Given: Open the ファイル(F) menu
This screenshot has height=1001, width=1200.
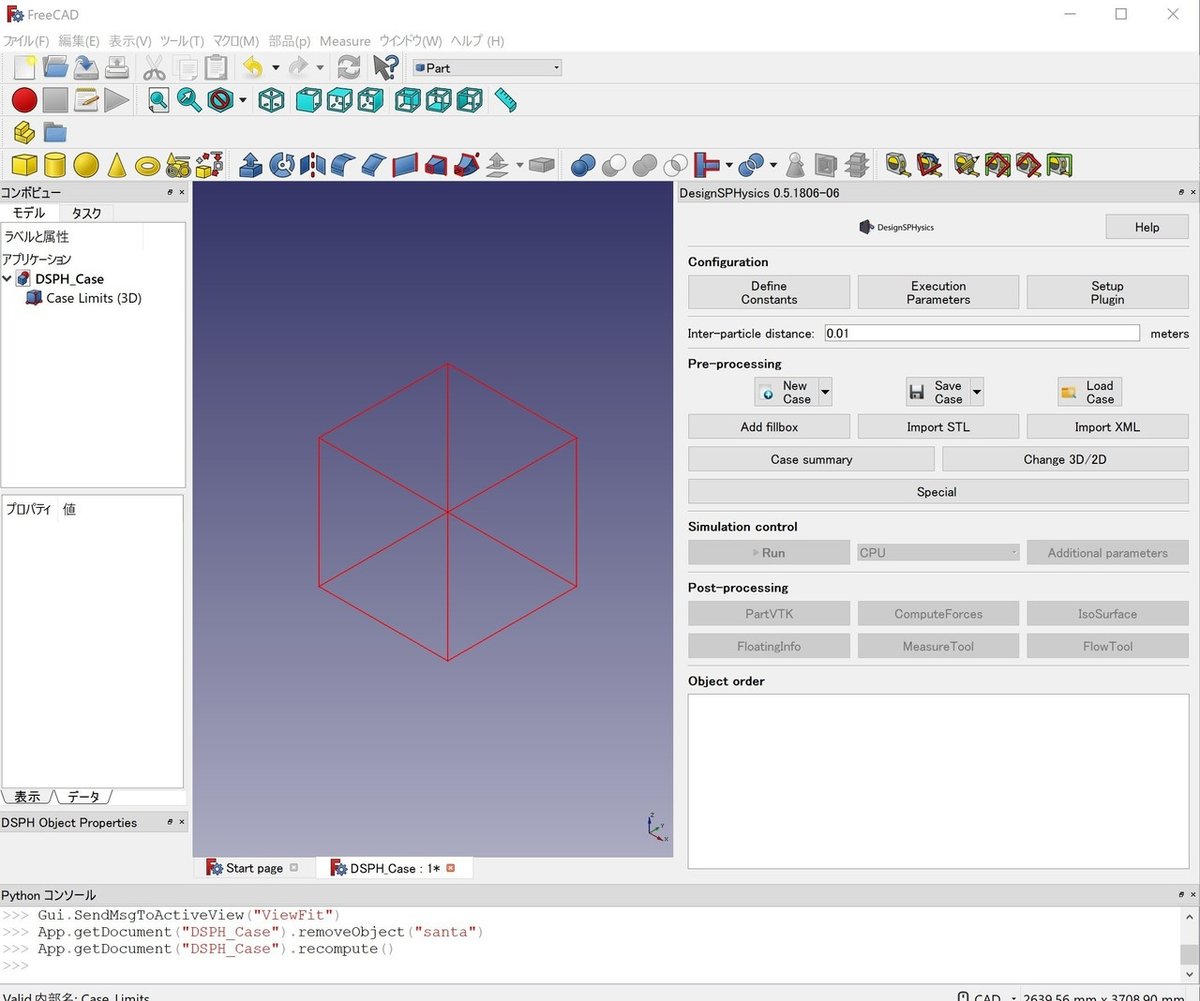Looking at the screenshot, I should (x=26, y=41).
